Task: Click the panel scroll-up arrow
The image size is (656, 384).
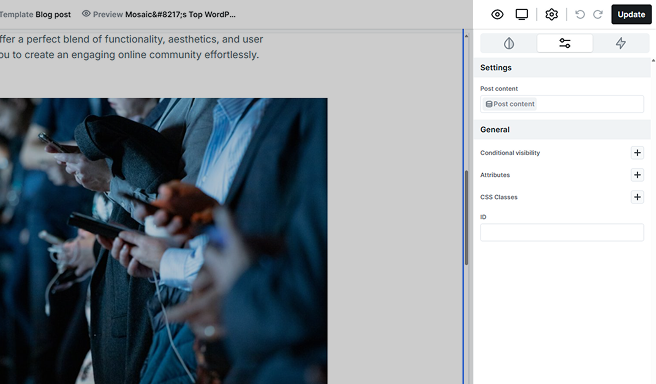Action: (653, 61)
